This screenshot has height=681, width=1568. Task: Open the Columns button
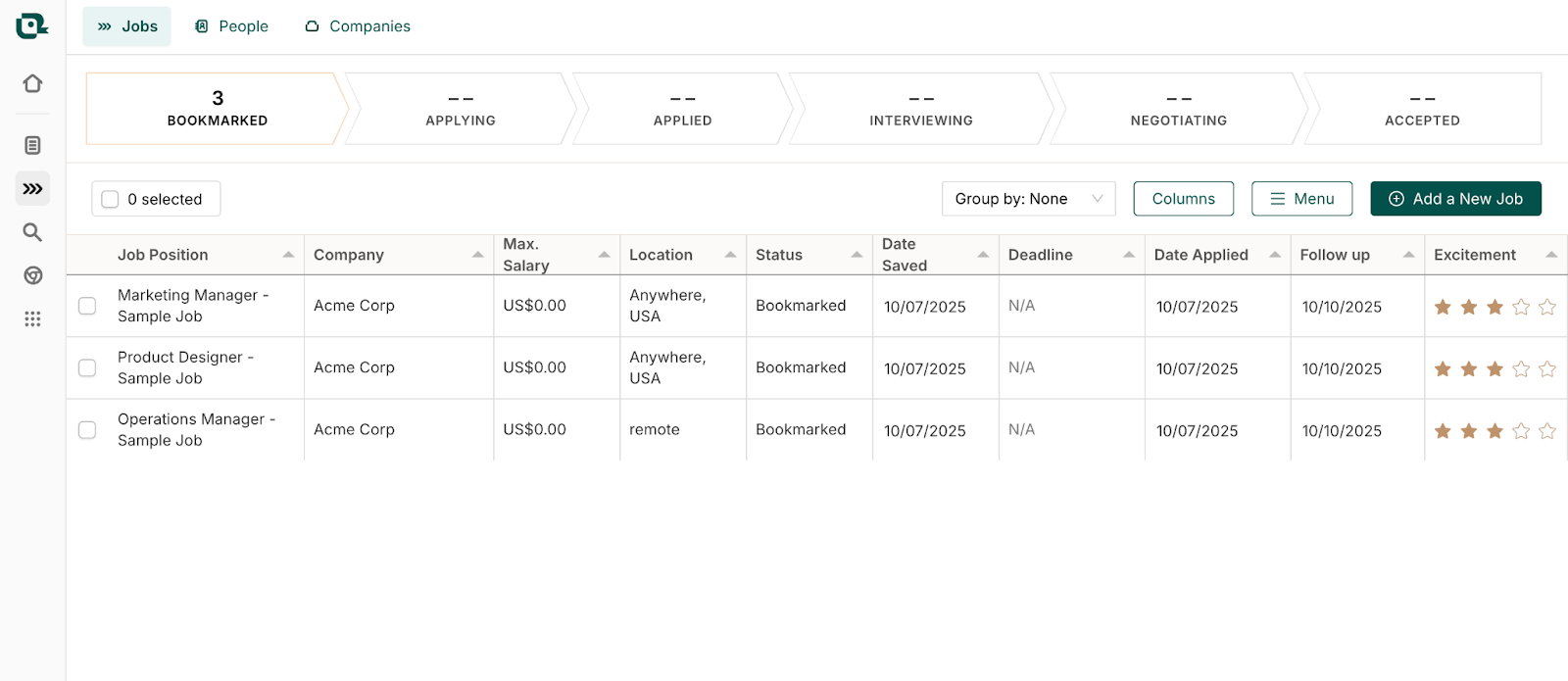[x=1183, y=199]
